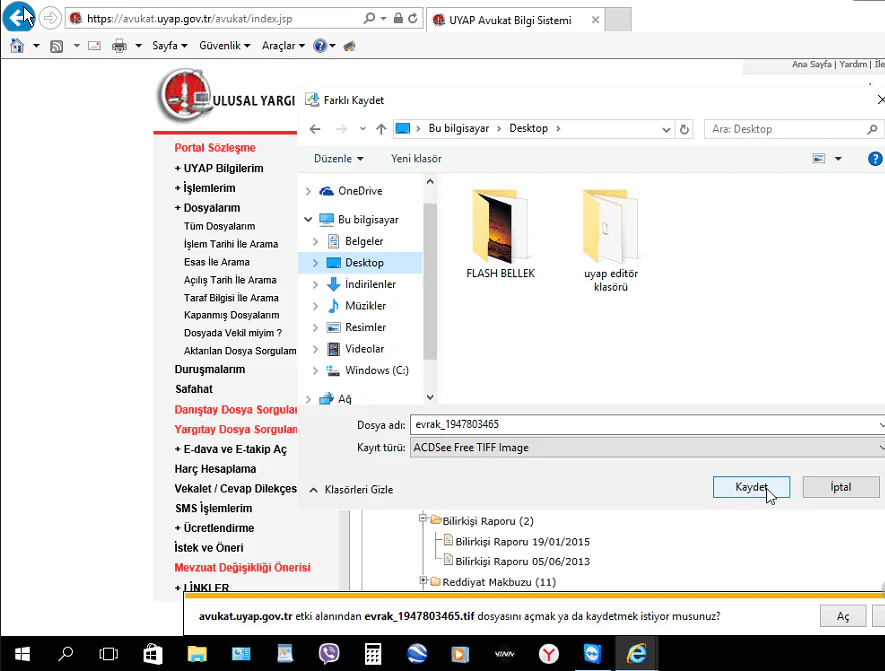The image size is (885, 671).
Task: Click the browser forward arrow button
Action: pos(50,18)
